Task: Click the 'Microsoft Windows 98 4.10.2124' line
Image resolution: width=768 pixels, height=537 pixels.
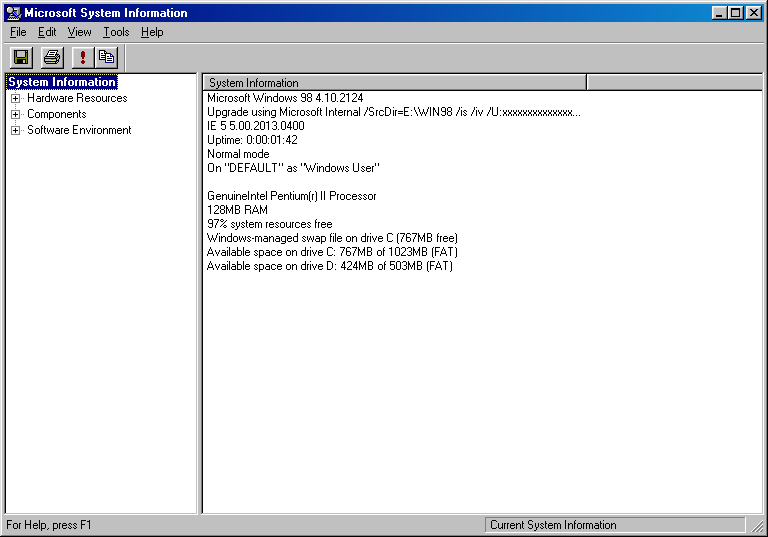Action: (285, 98)
